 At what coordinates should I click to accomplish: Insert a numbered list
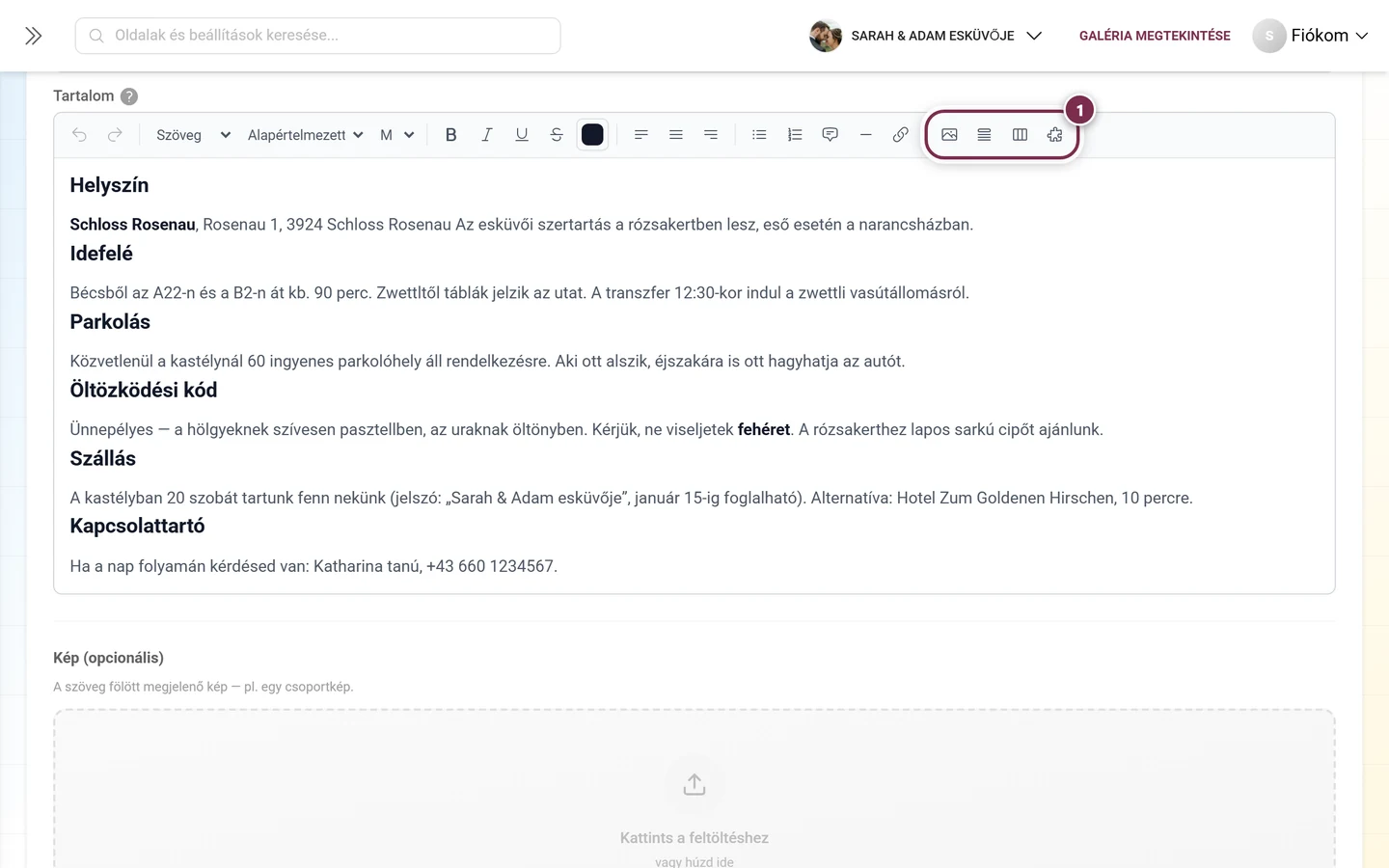pyautogui.click(x=795, y=135)
